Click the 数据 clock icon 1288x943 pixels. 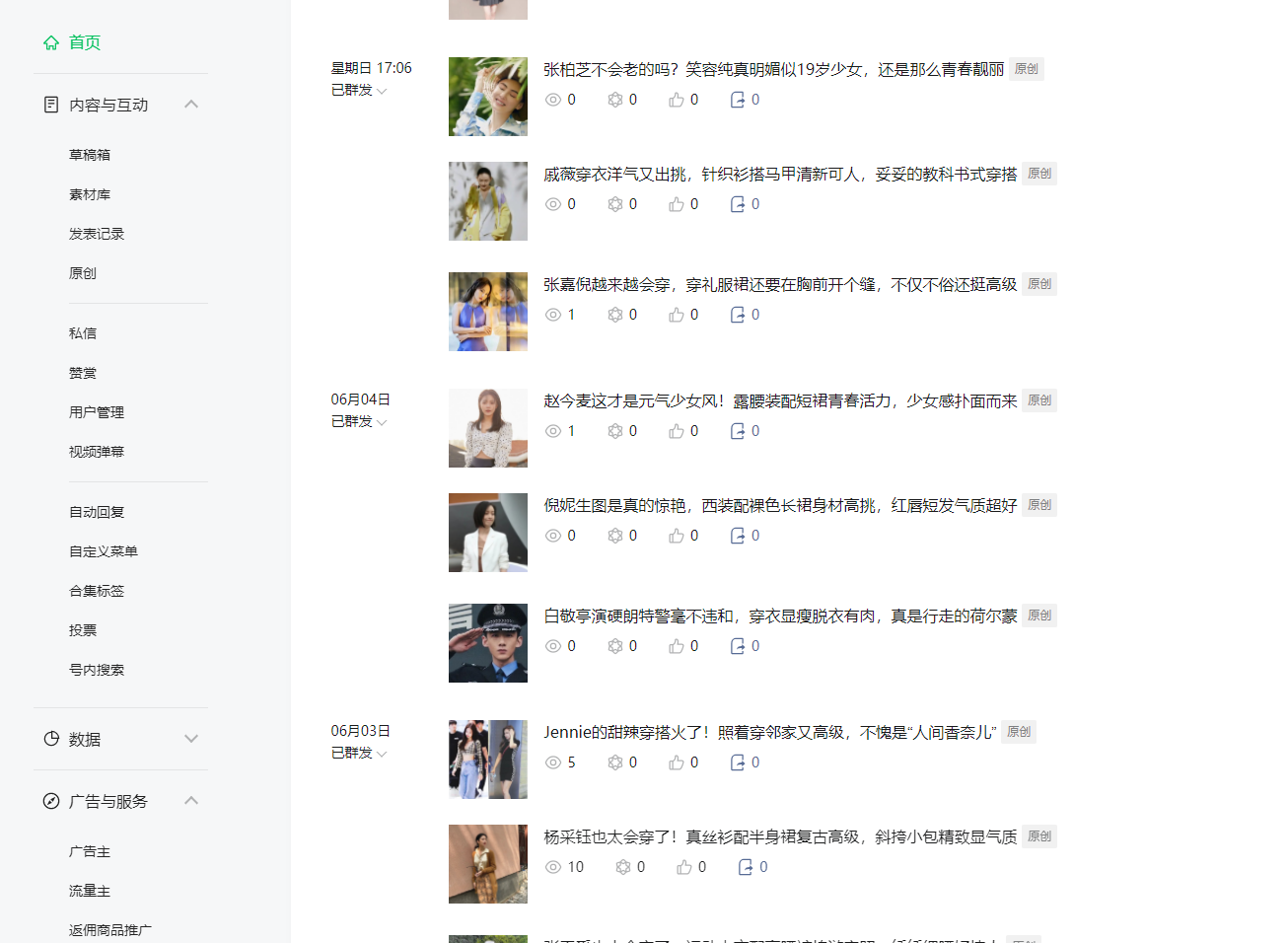(x=51, y=739)
